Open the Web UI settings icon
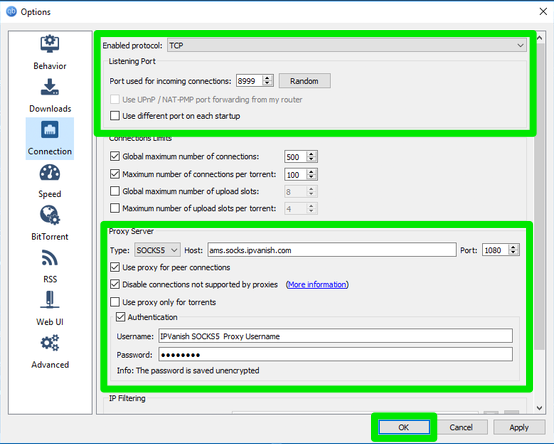Image resolution: width=554 pixels, height=444 pixels. pyautogui.click(x=49, y=300)
